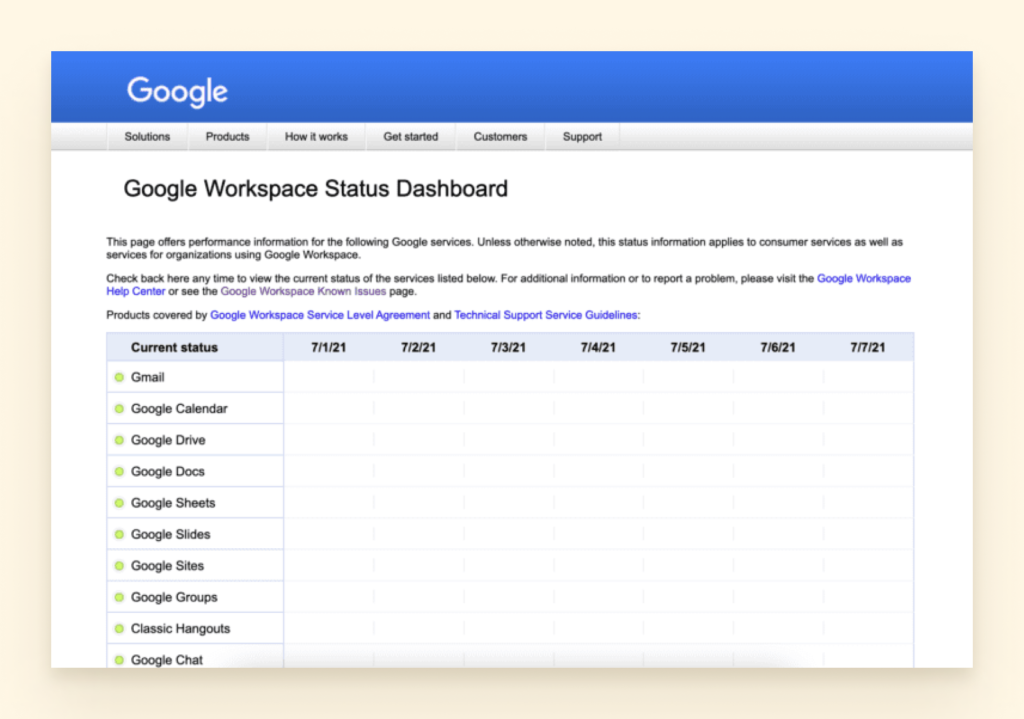Viewport: 1024px width, 719px height.
Task: Open Google Workspace Service Level Agreement link
Action: (x=320, y=315)
